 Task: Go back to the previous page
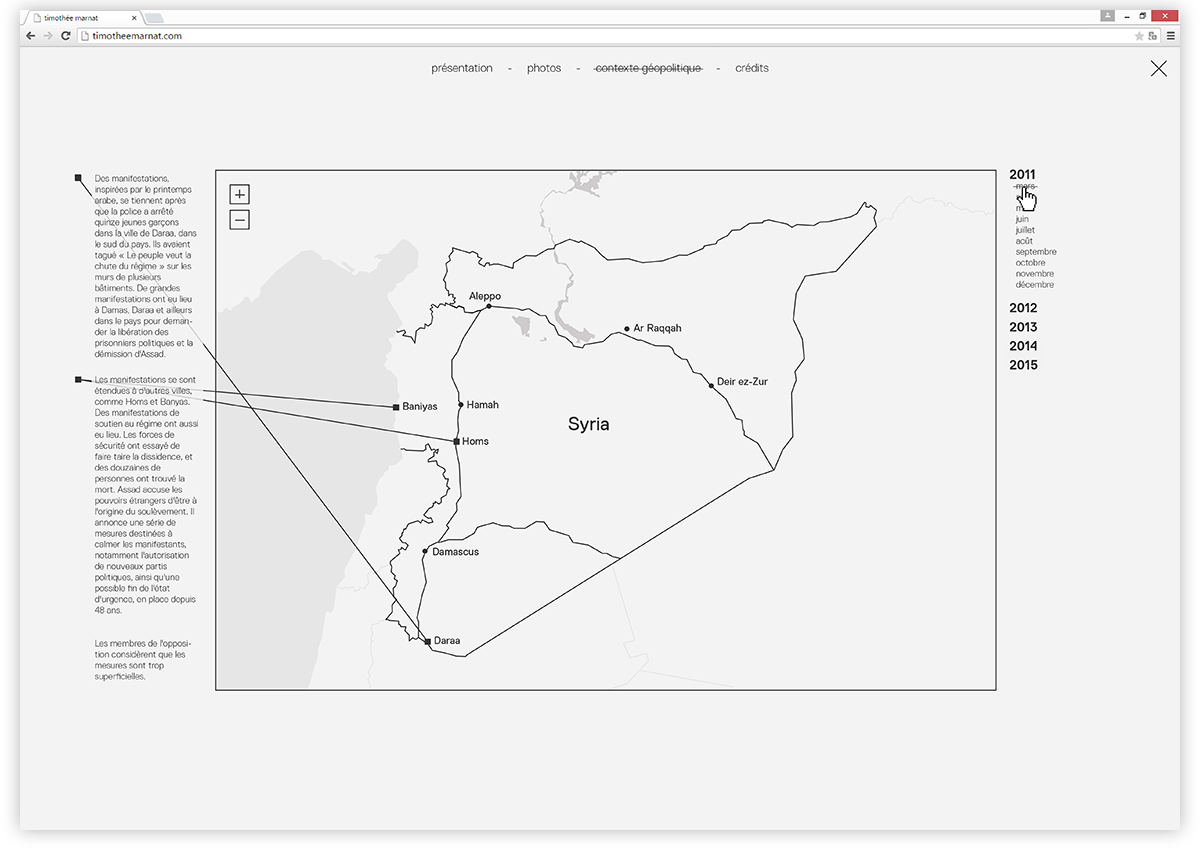tap(31, 36)
